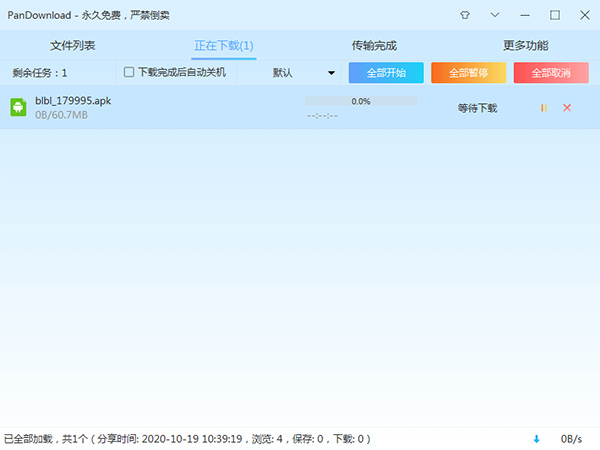Go to the 更多功能 tab
This screenshot has width=600, height=450.
point(525,45)
